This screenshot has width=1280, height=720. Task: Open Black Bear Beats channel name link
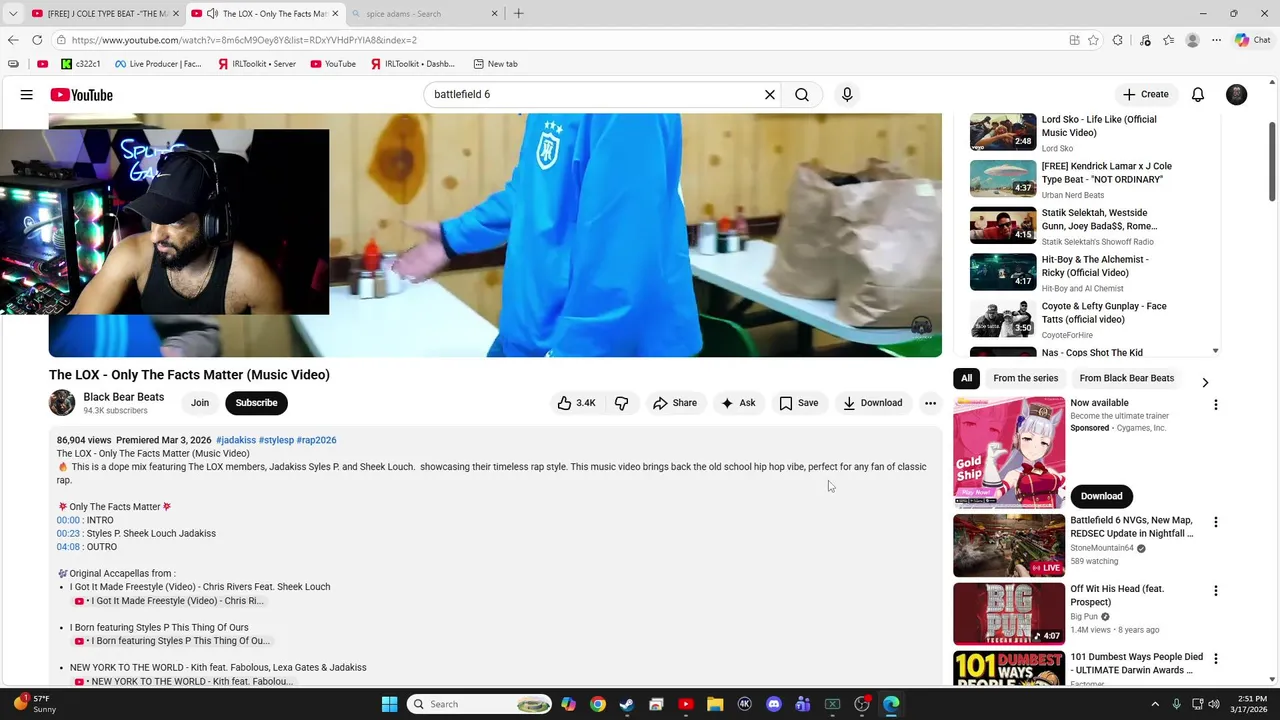(x=124, y=397)
